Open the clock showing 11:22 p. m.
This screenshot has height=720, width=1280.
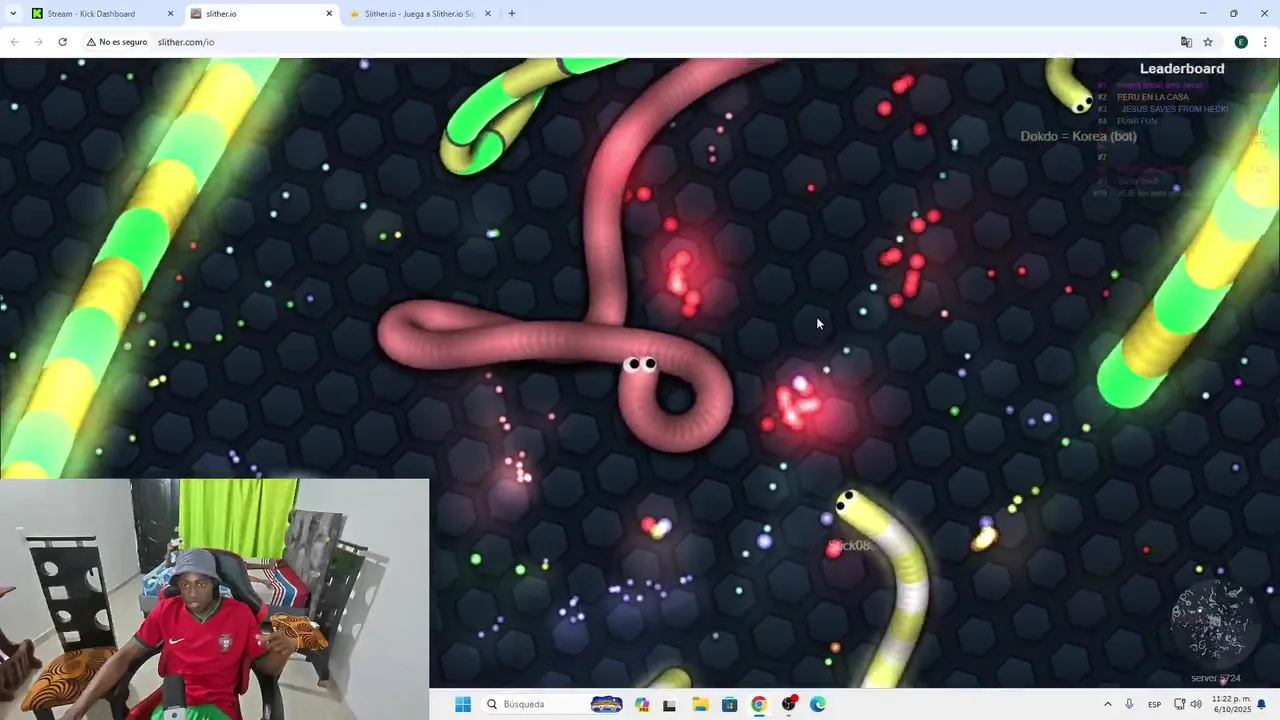point(1229,704)
